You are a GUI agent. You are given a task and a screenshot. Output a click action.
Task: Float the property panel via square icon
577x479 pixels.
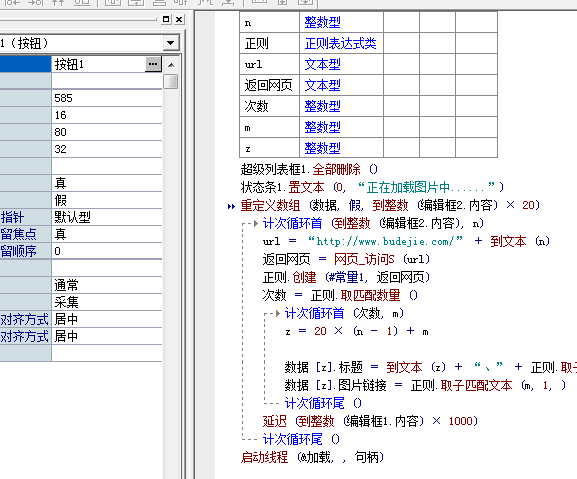(x=166, y=19)
